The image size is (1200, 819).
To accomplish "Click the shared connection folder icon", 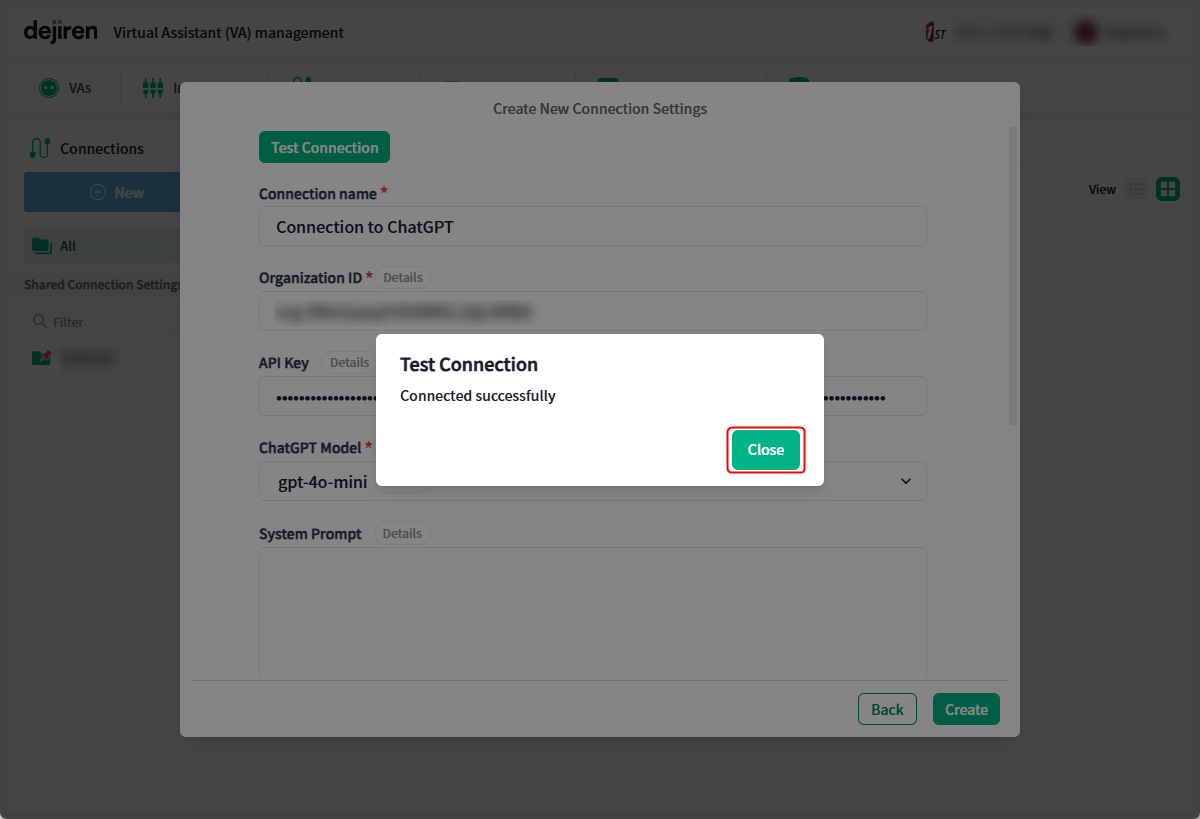I will (x=41, y=357).
